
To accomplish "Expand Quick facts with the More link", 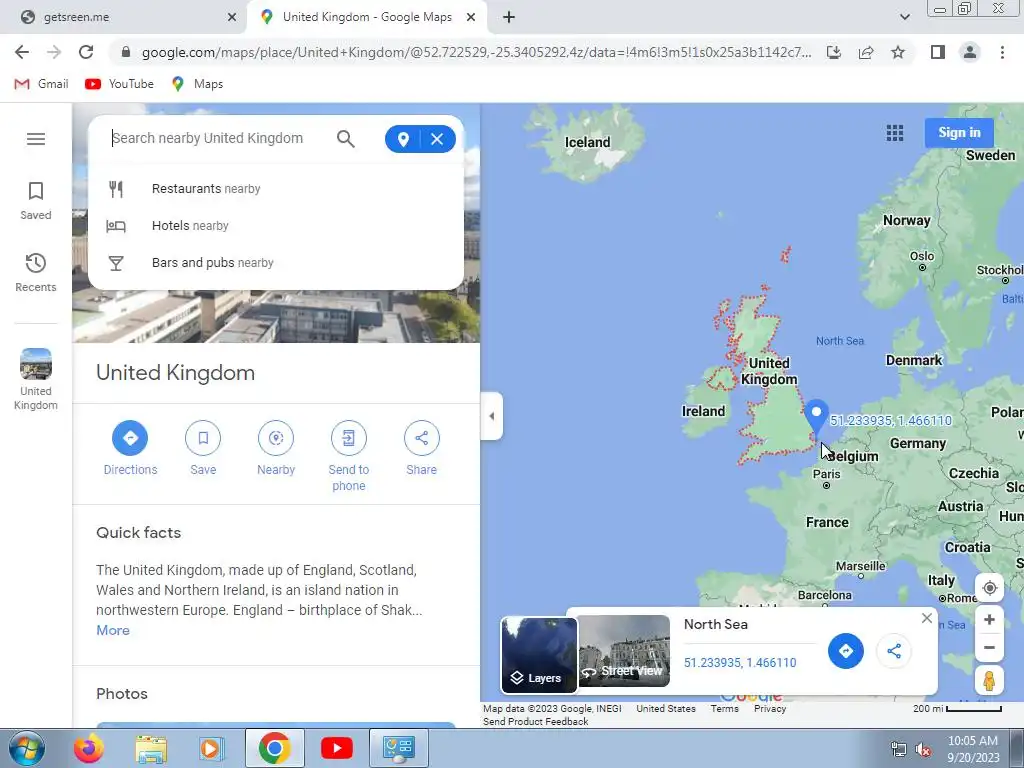I will (113, 631).
